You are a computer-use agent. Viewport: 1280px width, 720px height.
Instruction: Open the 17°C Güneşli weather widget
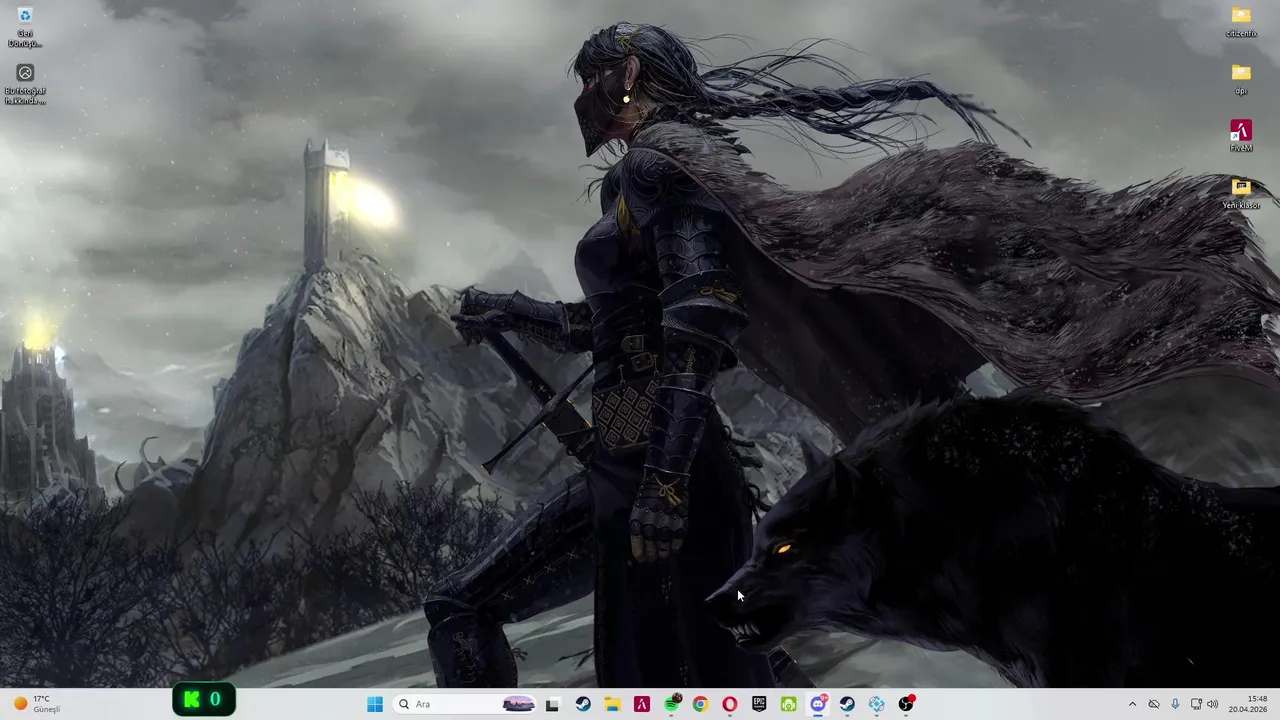point(38,704)
